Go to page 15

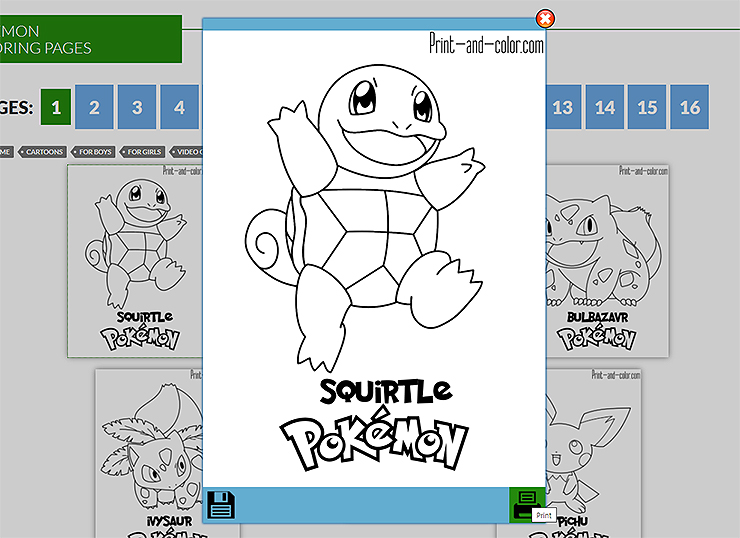coord(647,107)
